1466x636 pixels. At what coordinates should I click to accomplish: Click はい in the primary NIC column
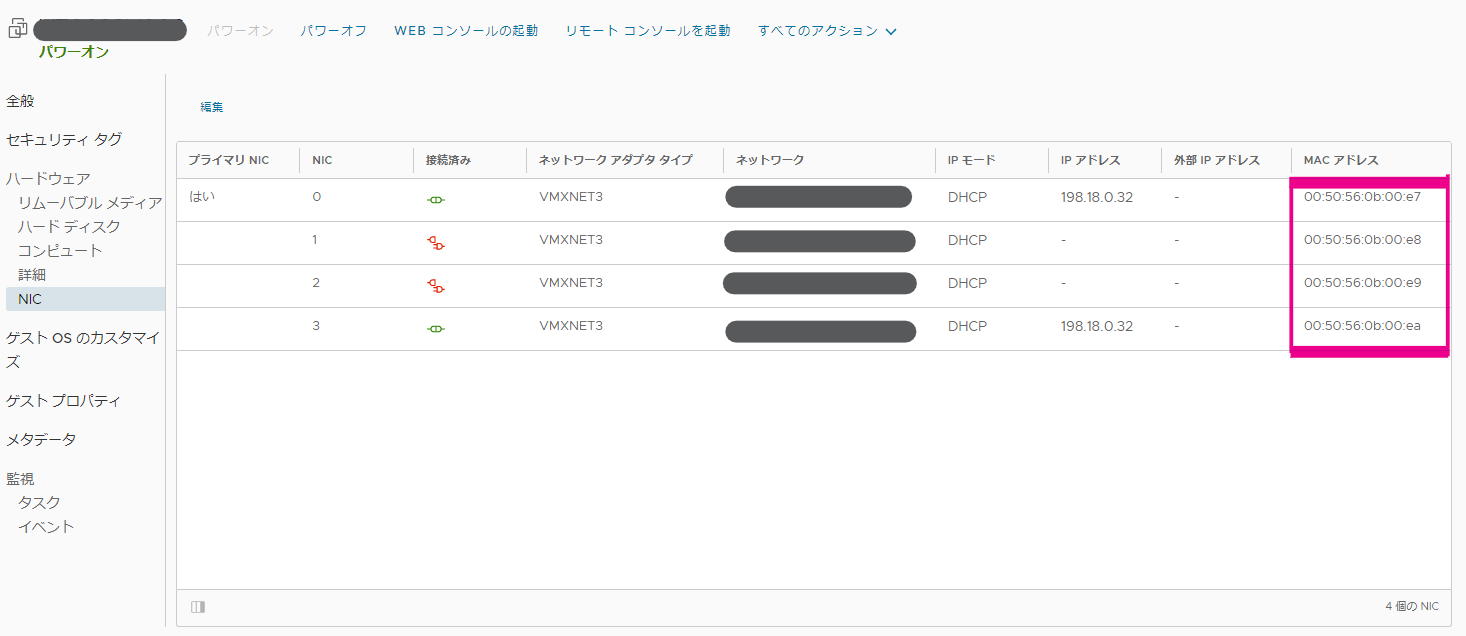pos(200,197)
